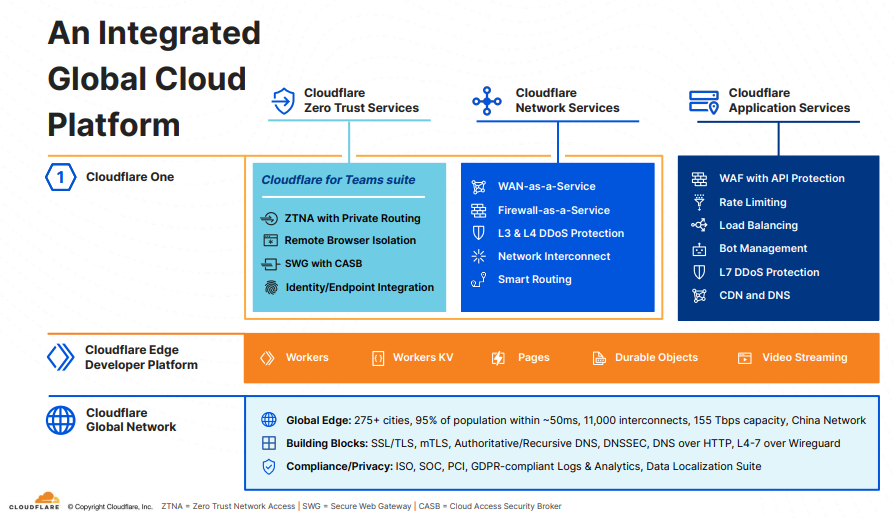
Task: Click the Load Balancing icon
Action: point(699,225)
